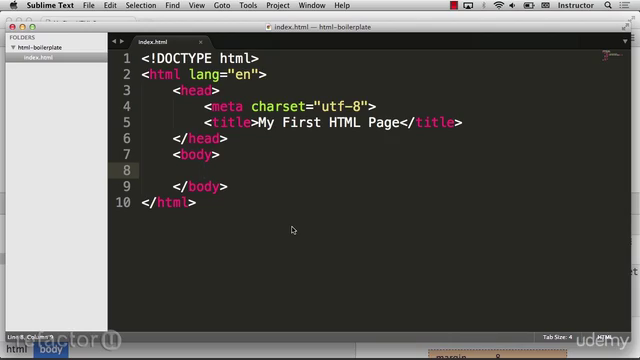Viewport: 640px width, 360px height.
Task: Click the closing html tag
Action: (x=169, y=202)
